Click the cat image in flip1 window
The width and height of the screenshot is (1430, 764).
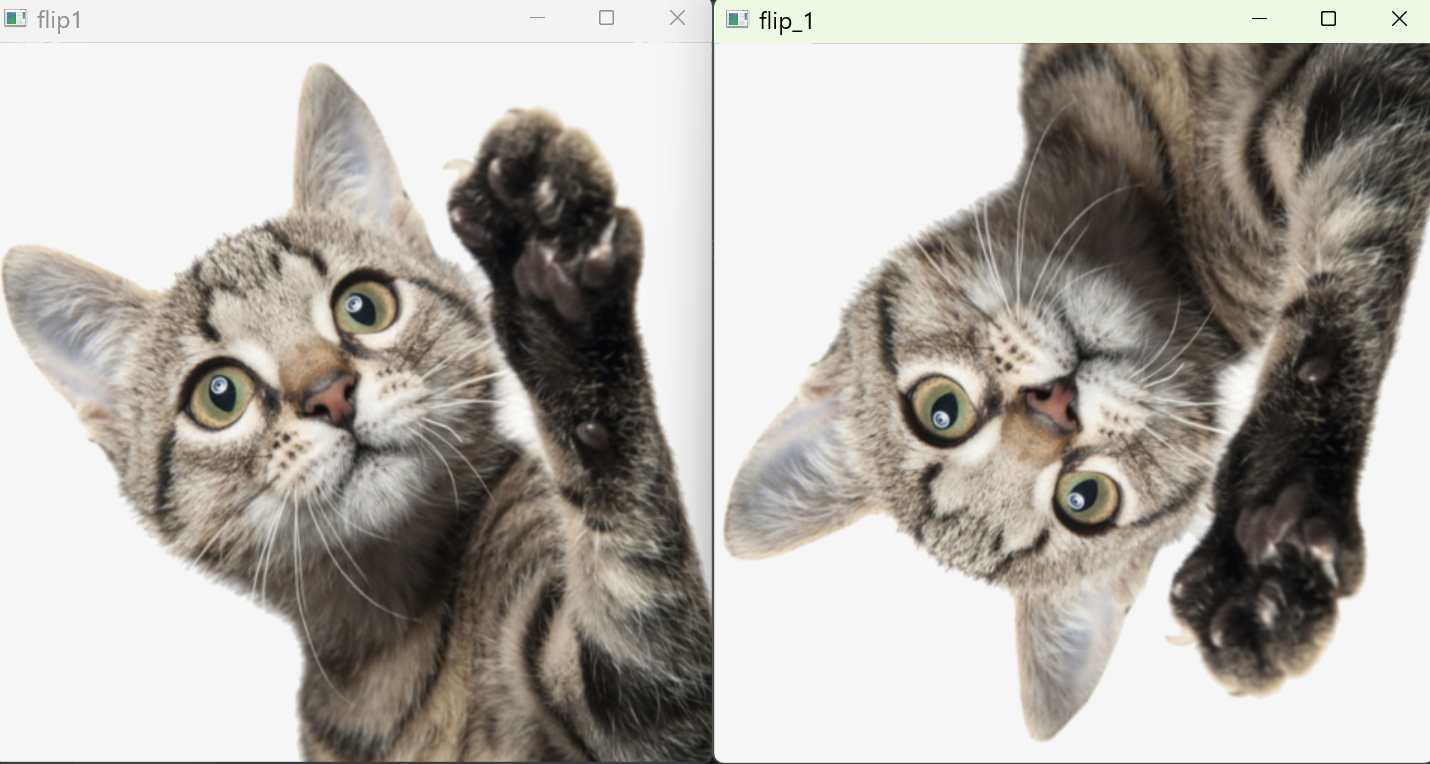[x=356, y=402]
